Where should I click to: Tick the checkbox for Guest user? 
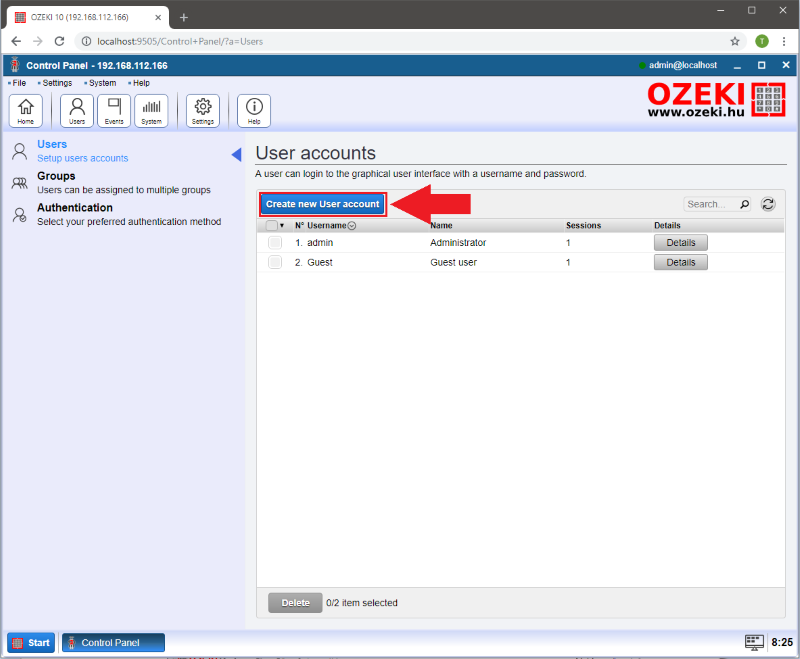point(275,262)
